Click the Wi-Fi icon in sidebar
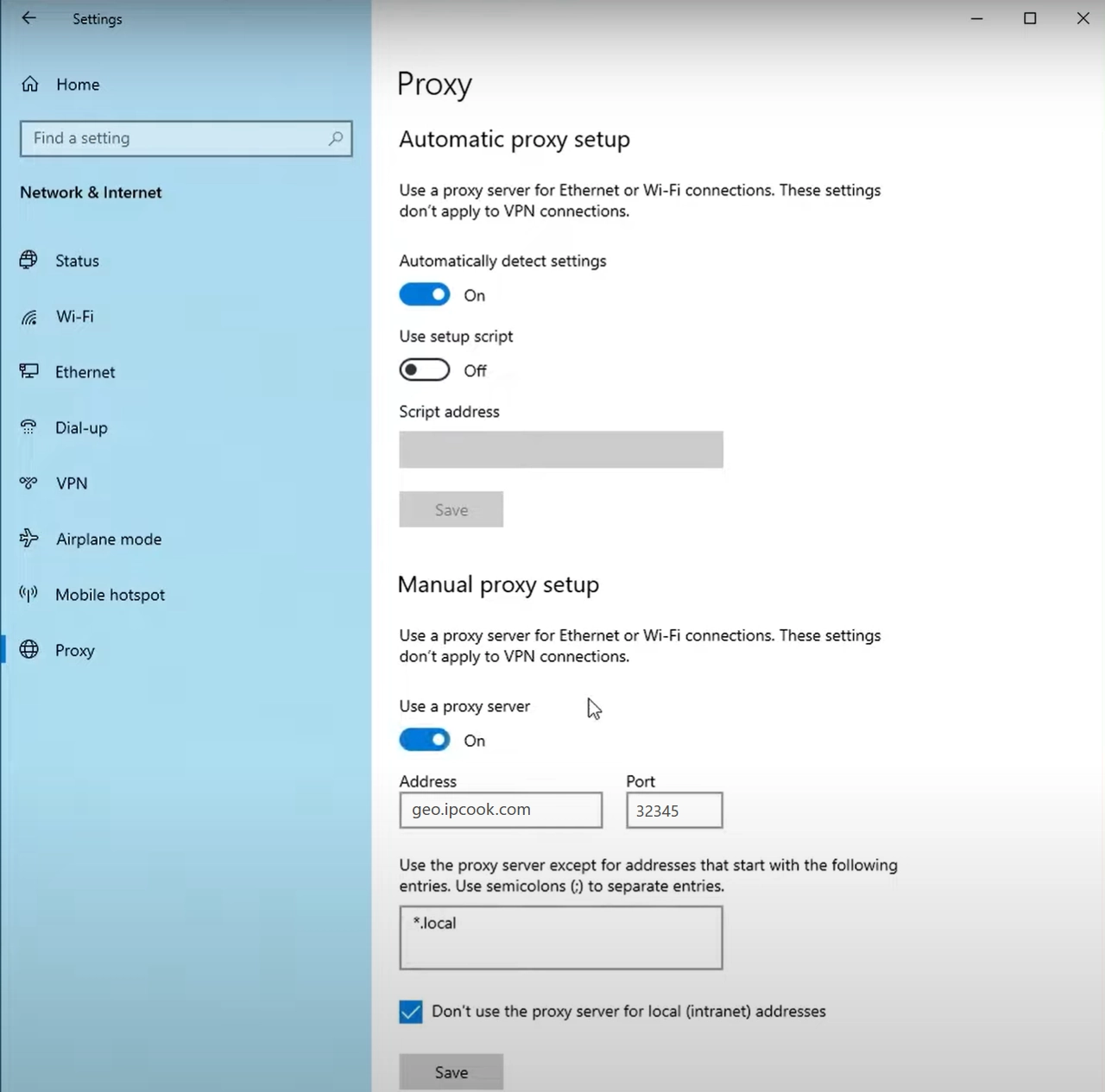1105x1092 pixels. click(x=28, y=316)
